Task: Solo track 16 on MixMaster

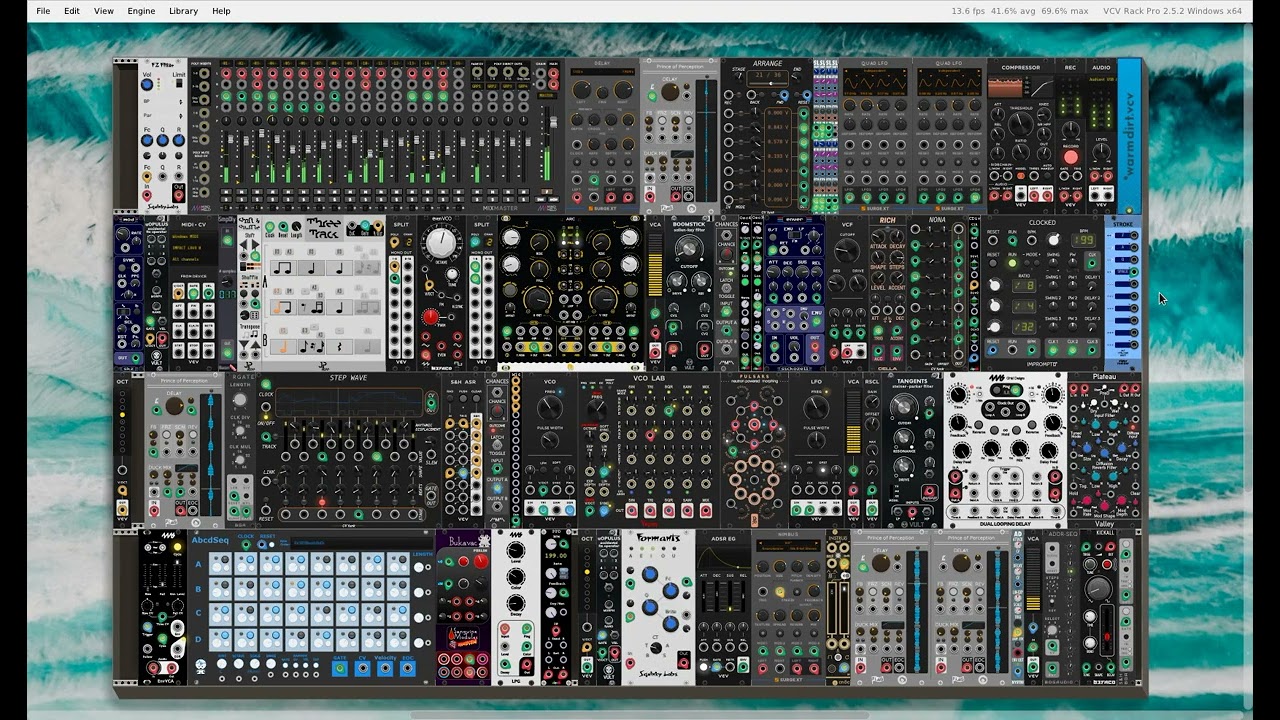Action: (458, 199)
